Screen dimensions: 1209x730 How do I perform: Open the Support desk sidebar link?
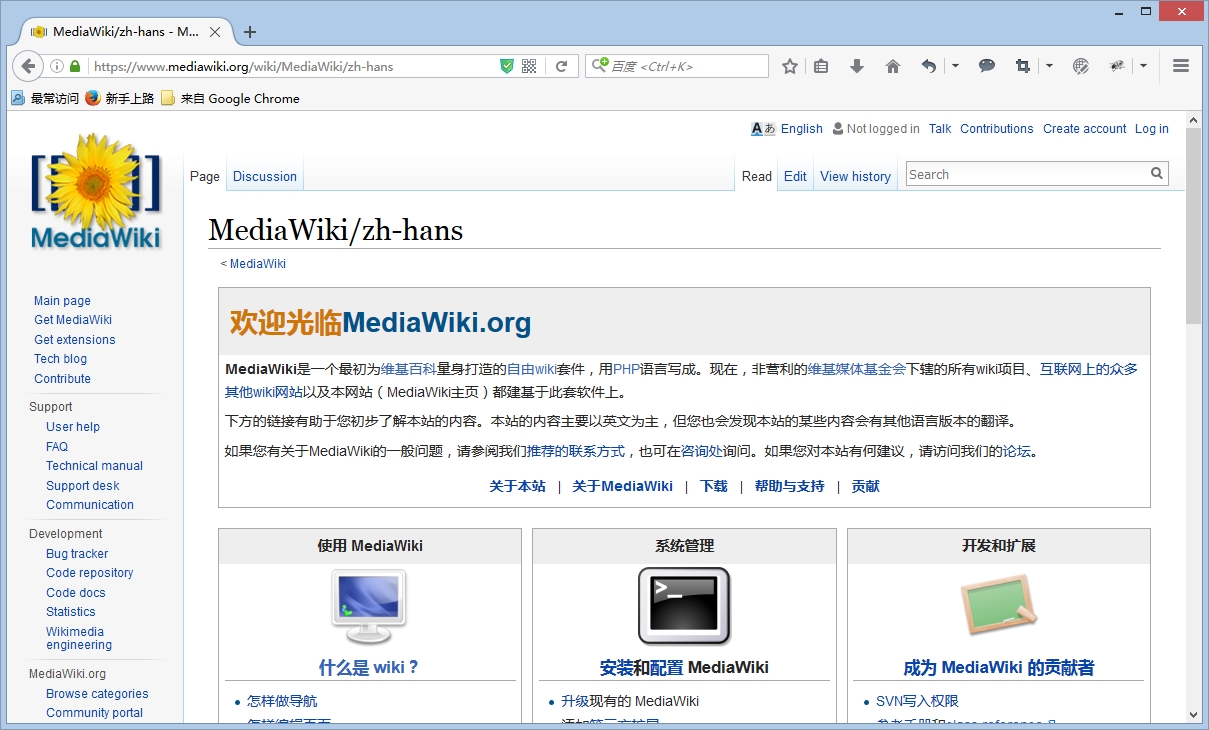[x=83, y=486]
